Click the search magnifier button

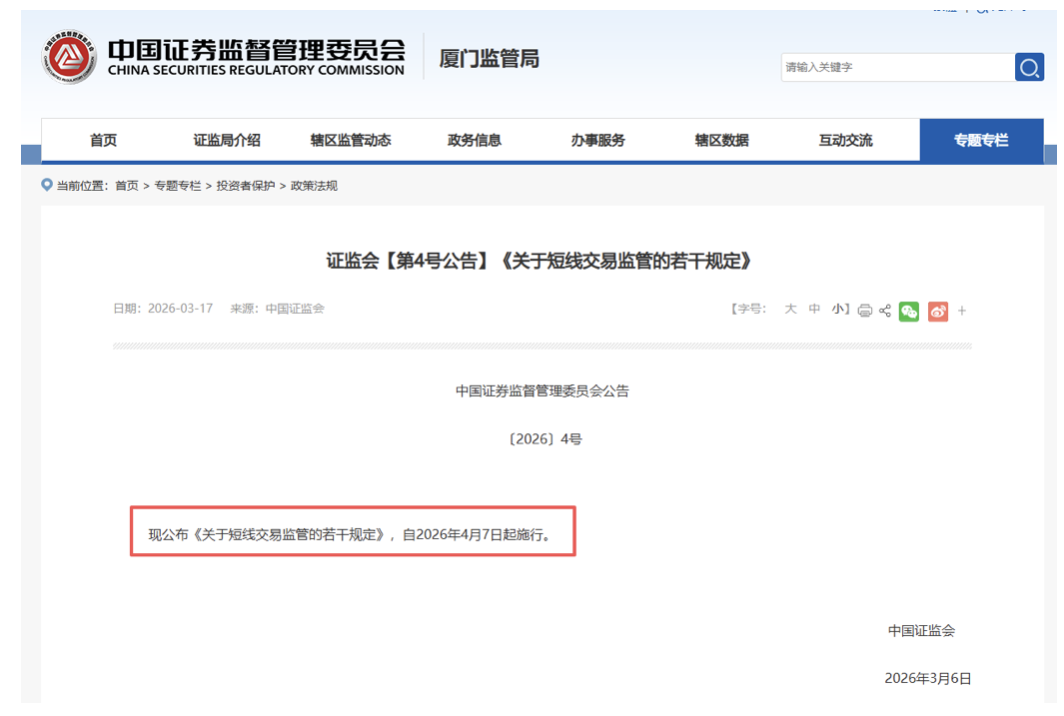[1028, 67]
